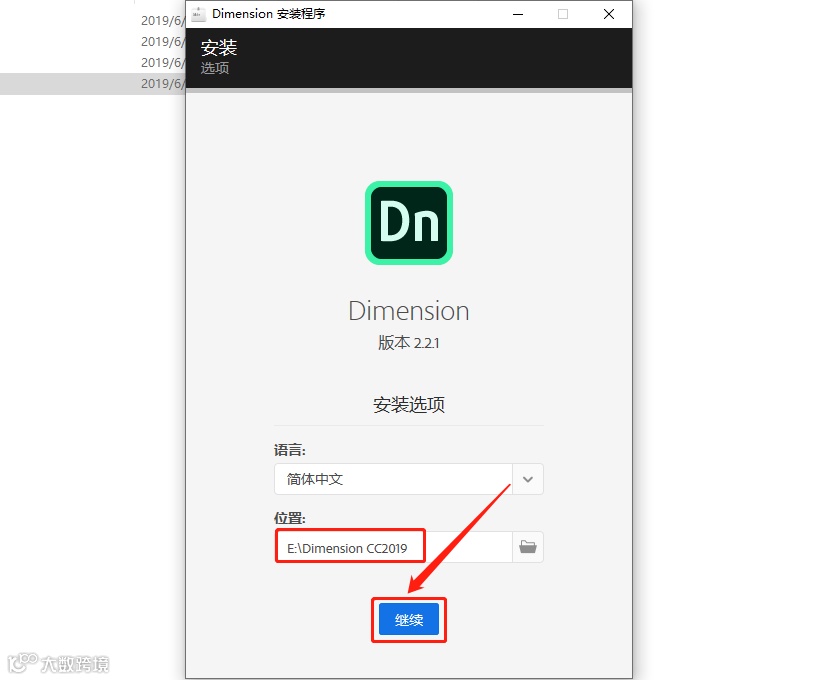Click the Dimension 安装程序 window title
Viewport: 830px width, 680px height.
[269, 14]
